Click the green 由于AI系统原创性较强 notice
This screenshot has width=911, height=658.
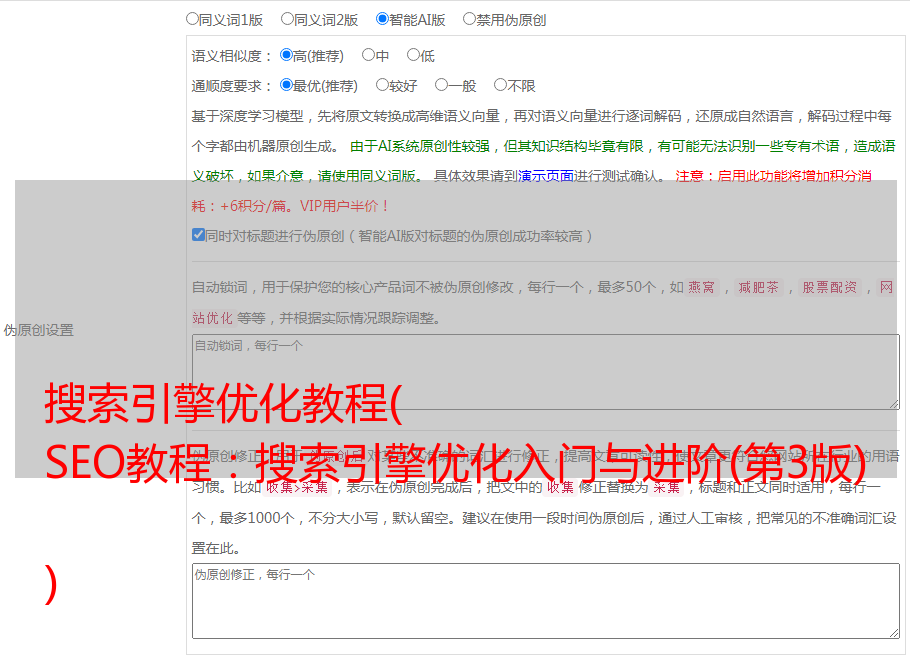[543, 161]
